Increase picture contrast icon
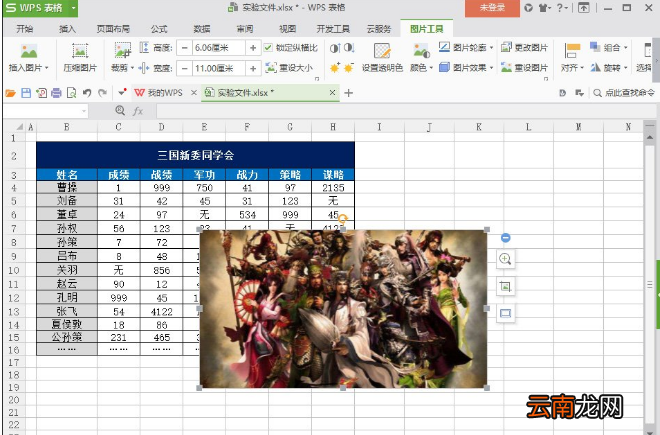The height and width of the screenshot is (435, 660). (335, 48)
